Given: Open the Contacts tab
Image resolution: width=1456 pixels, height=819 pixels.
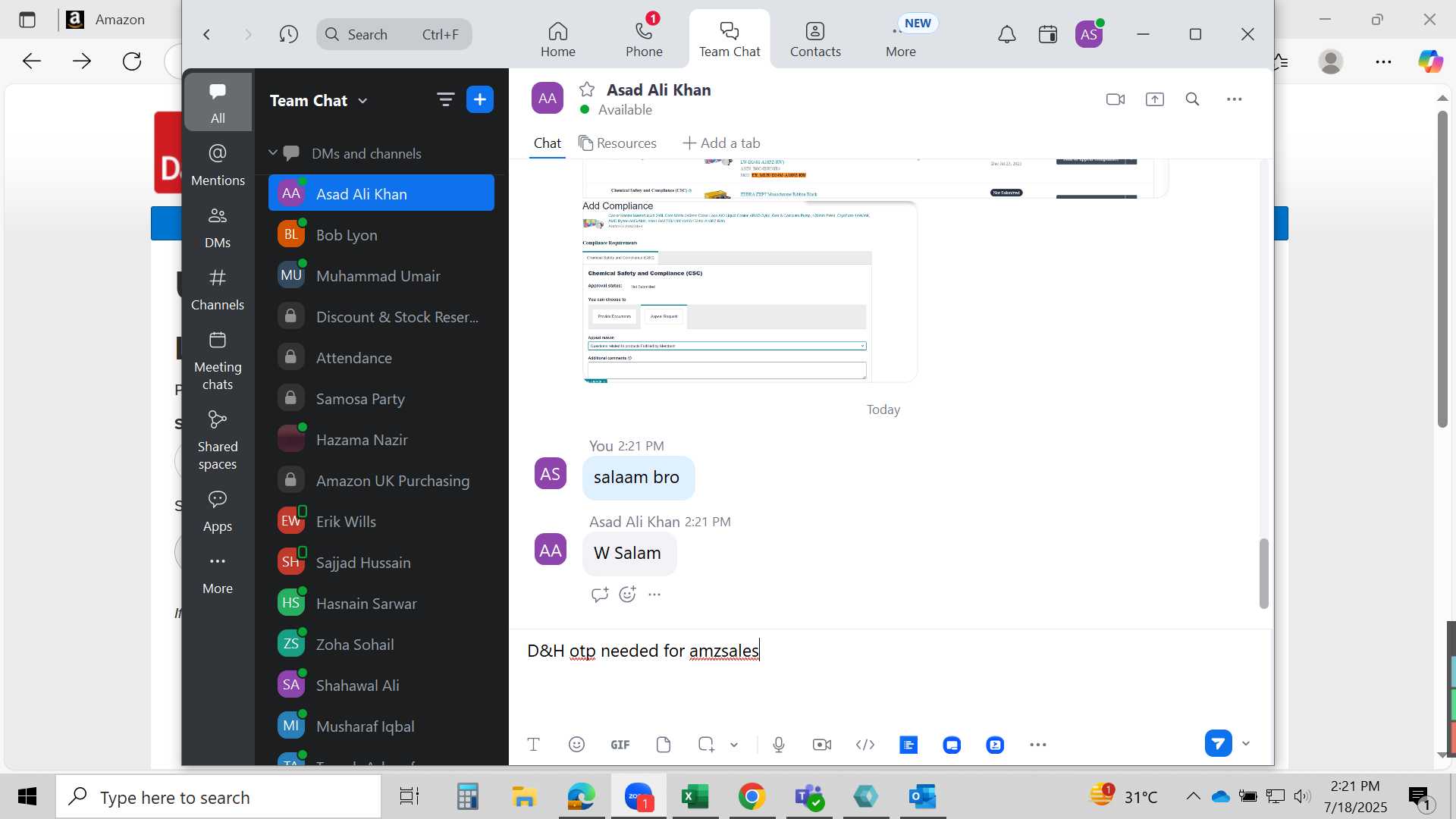Looking at the screenshot, I should click(x=815, y=39).
